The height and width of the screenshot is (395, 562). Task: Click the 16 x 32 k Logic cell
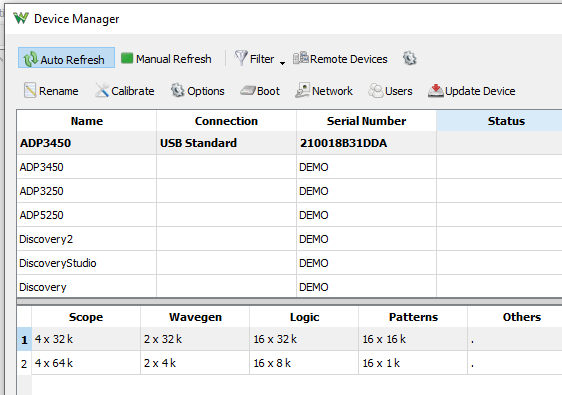[304, 339]
